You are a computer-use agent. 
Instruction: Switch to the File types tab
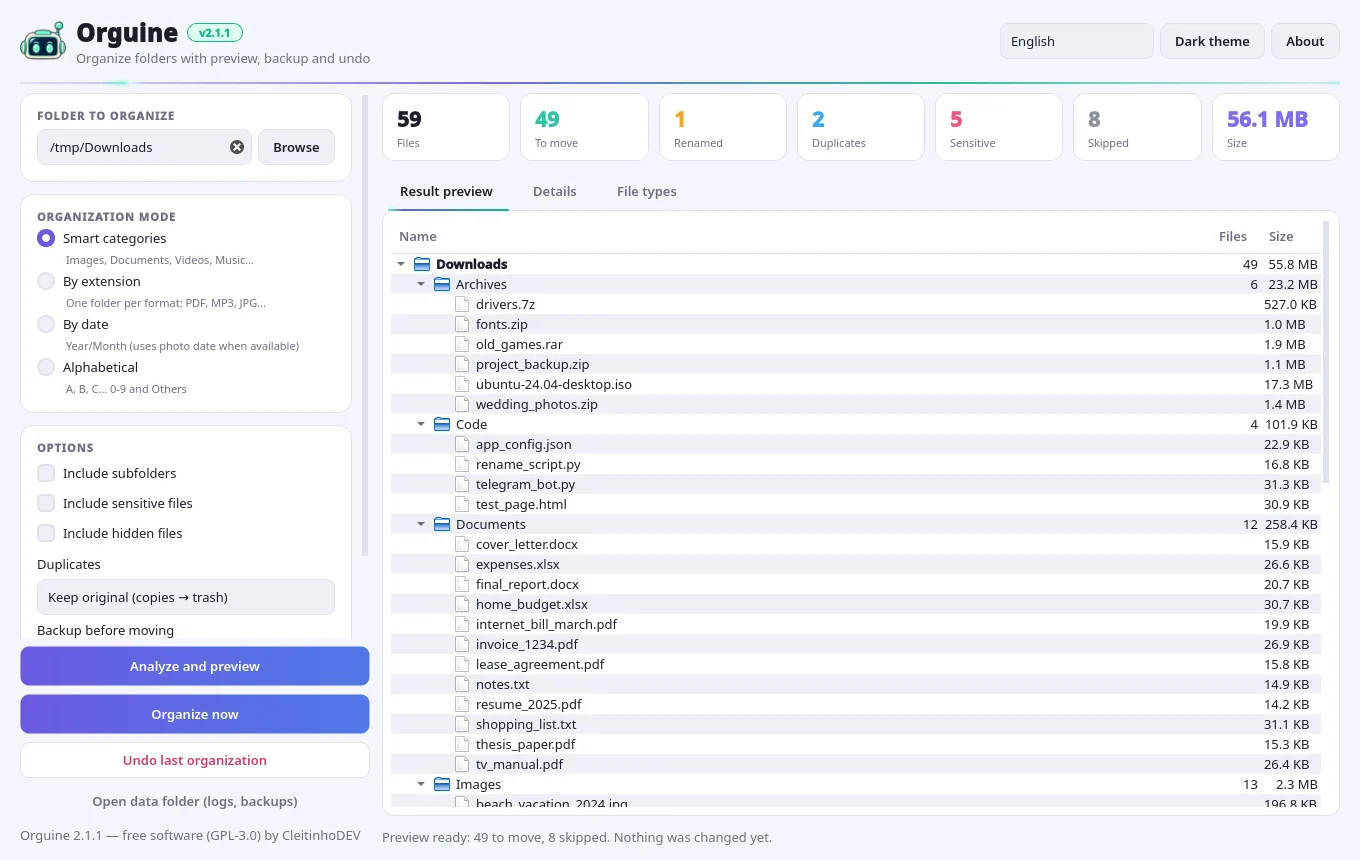(646, 191)
